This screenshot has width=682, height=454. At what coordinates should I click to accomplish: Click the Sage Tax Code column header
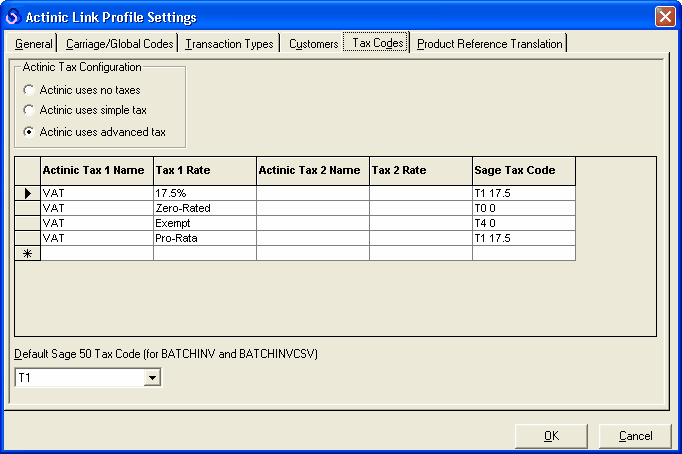pos(523,171)
